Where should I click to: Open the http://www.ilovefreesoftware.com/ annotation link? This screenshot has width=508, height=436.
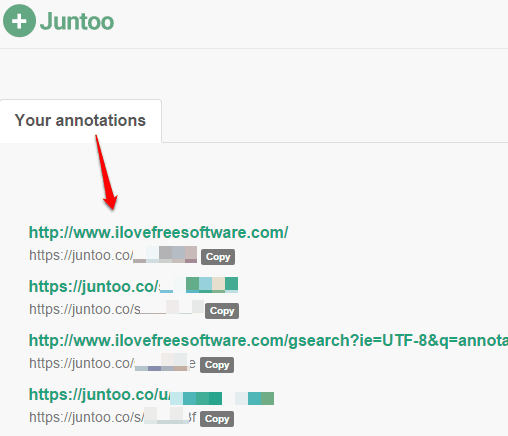pos(158,232)
